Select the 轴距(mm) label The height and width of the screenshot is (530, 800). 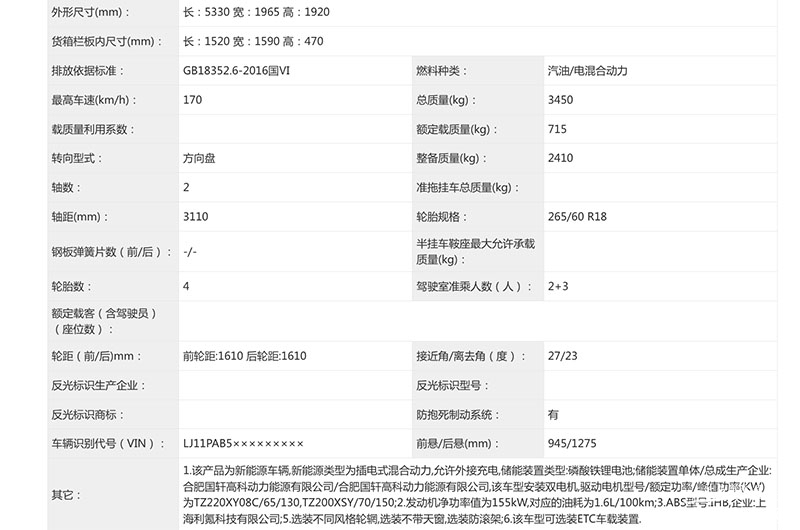[80, 217]
